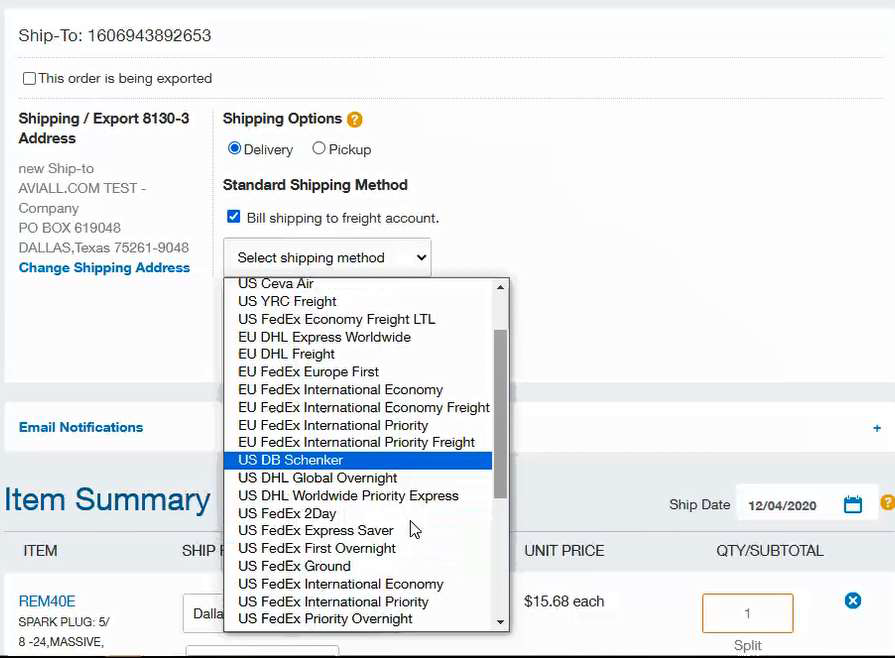Open the Ship Date calendar picker

click(852, 505)
